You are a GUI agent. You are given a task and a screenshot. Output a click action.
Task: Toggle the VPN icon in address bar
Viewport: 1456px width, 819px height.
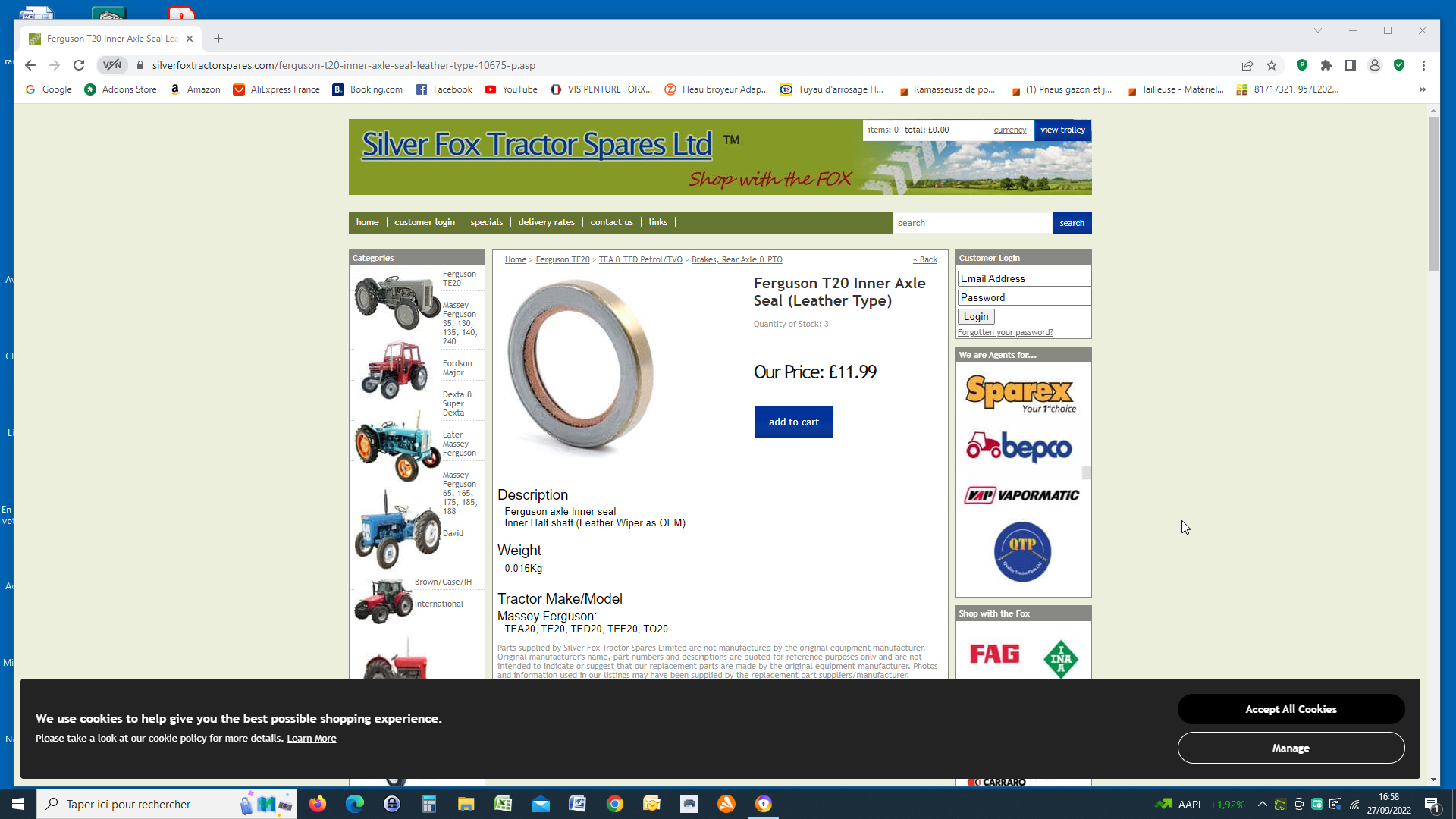[x=112, y=65]
